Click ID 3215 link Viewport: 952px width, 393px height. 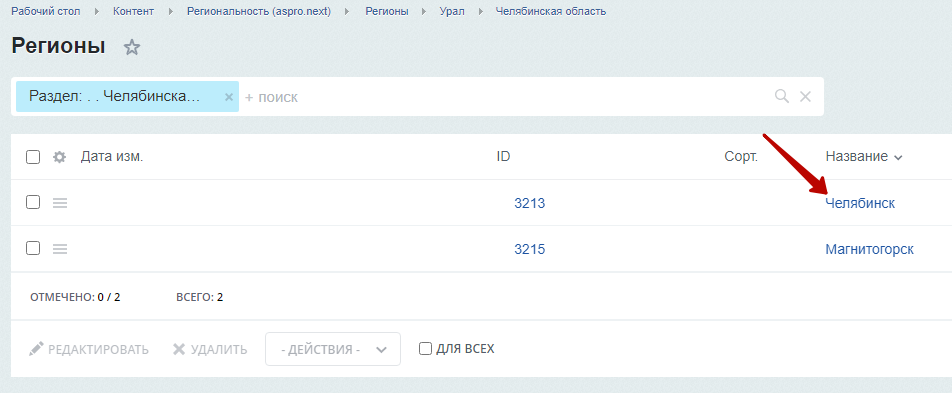pyautogui.click(x=529, y=249)
